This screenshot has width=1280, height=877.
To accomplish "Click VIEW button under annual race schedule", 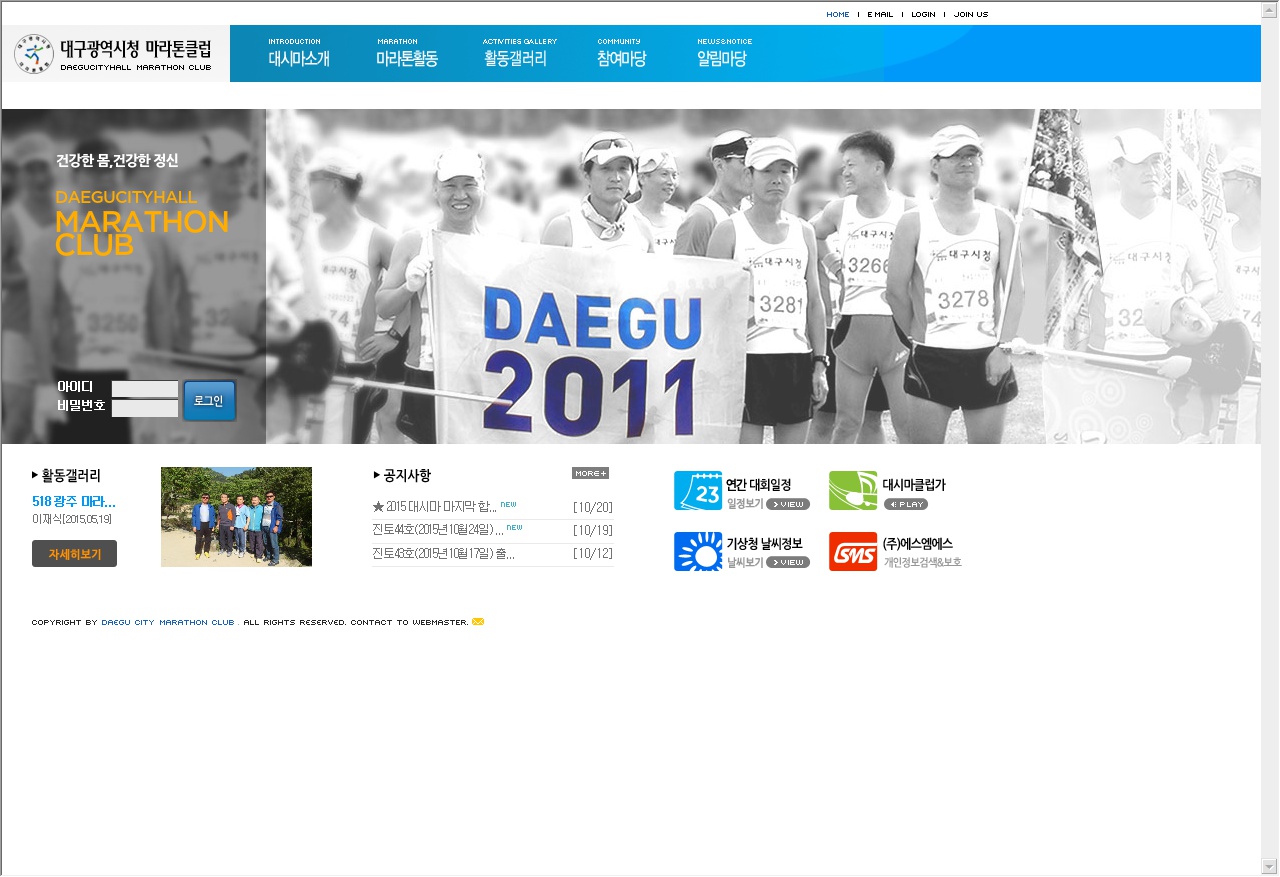I will coord(787,504).
